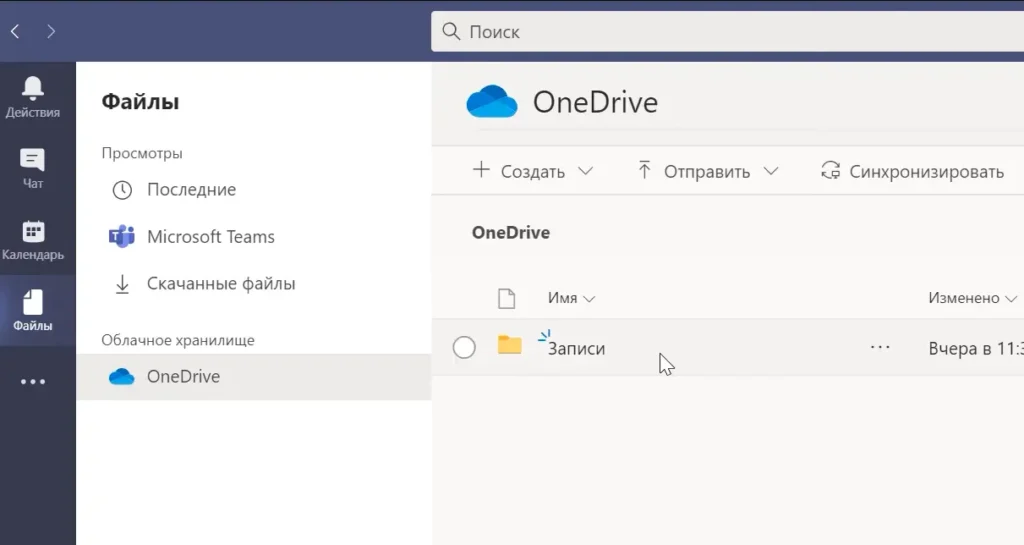Open the Записи folder name
Screen dimensions: 1024x545
pyautogui.click(x=576, y=349)
